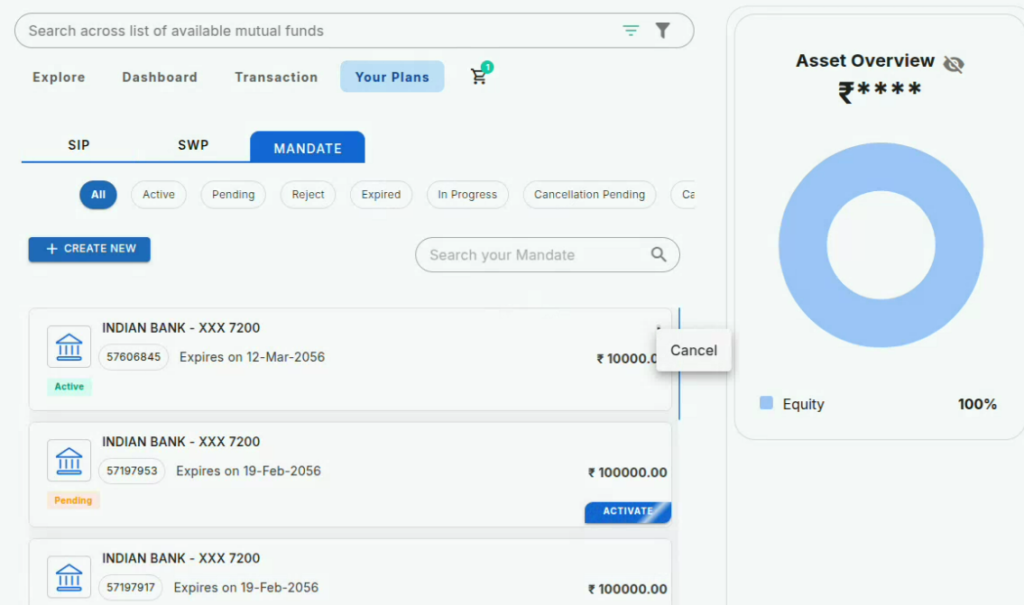Open the shopping cart icon

479,77
